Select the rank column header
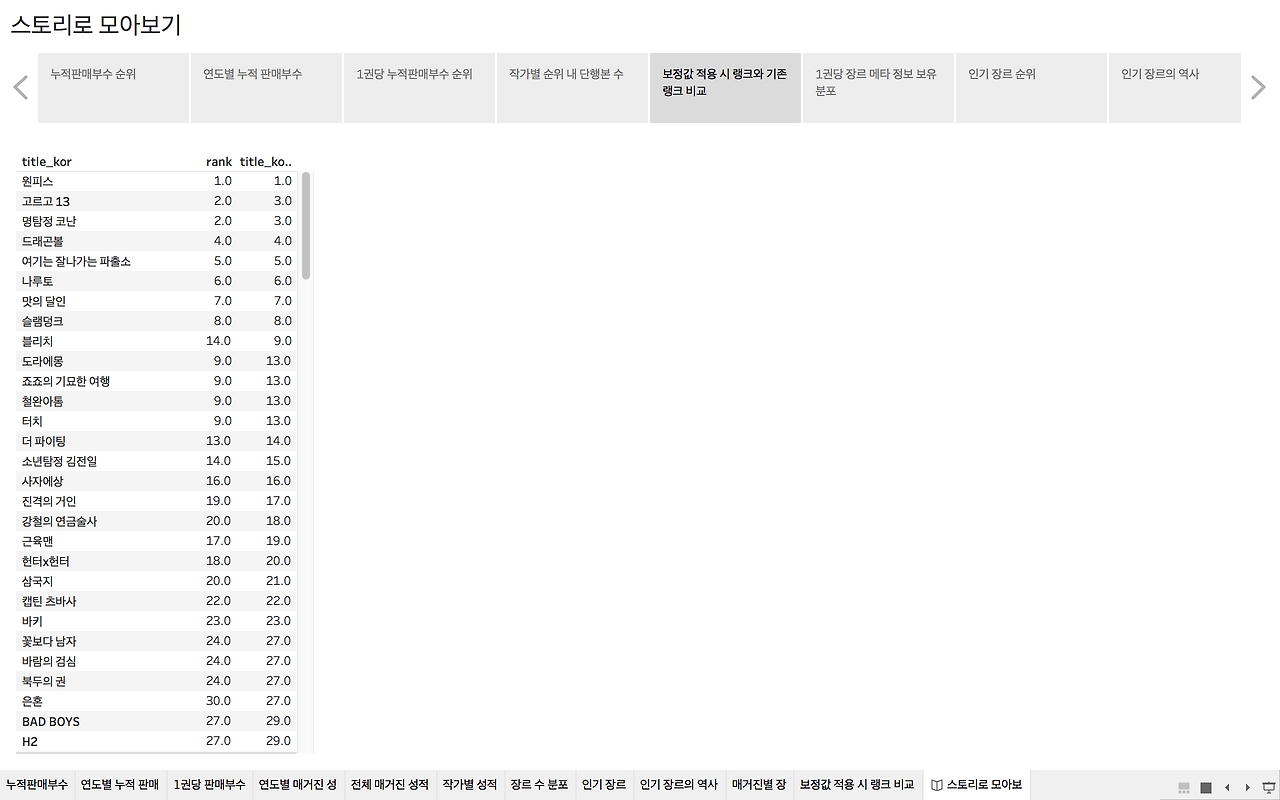This screenshot has width=1280, height=800. point(219,162)
